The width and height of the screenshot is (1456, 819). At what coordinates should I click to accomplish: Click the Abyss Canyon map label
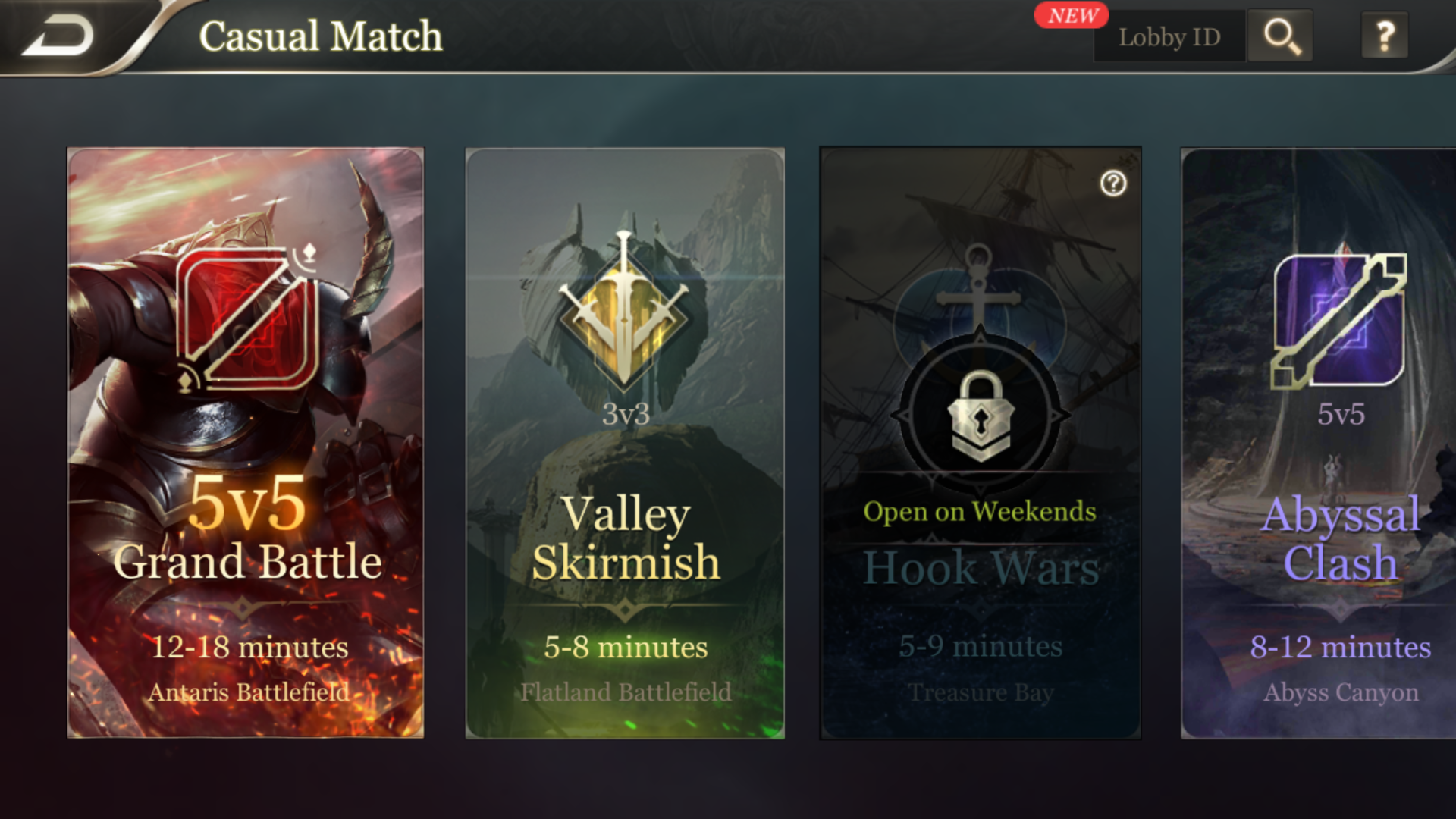[x=1341, y=692]
